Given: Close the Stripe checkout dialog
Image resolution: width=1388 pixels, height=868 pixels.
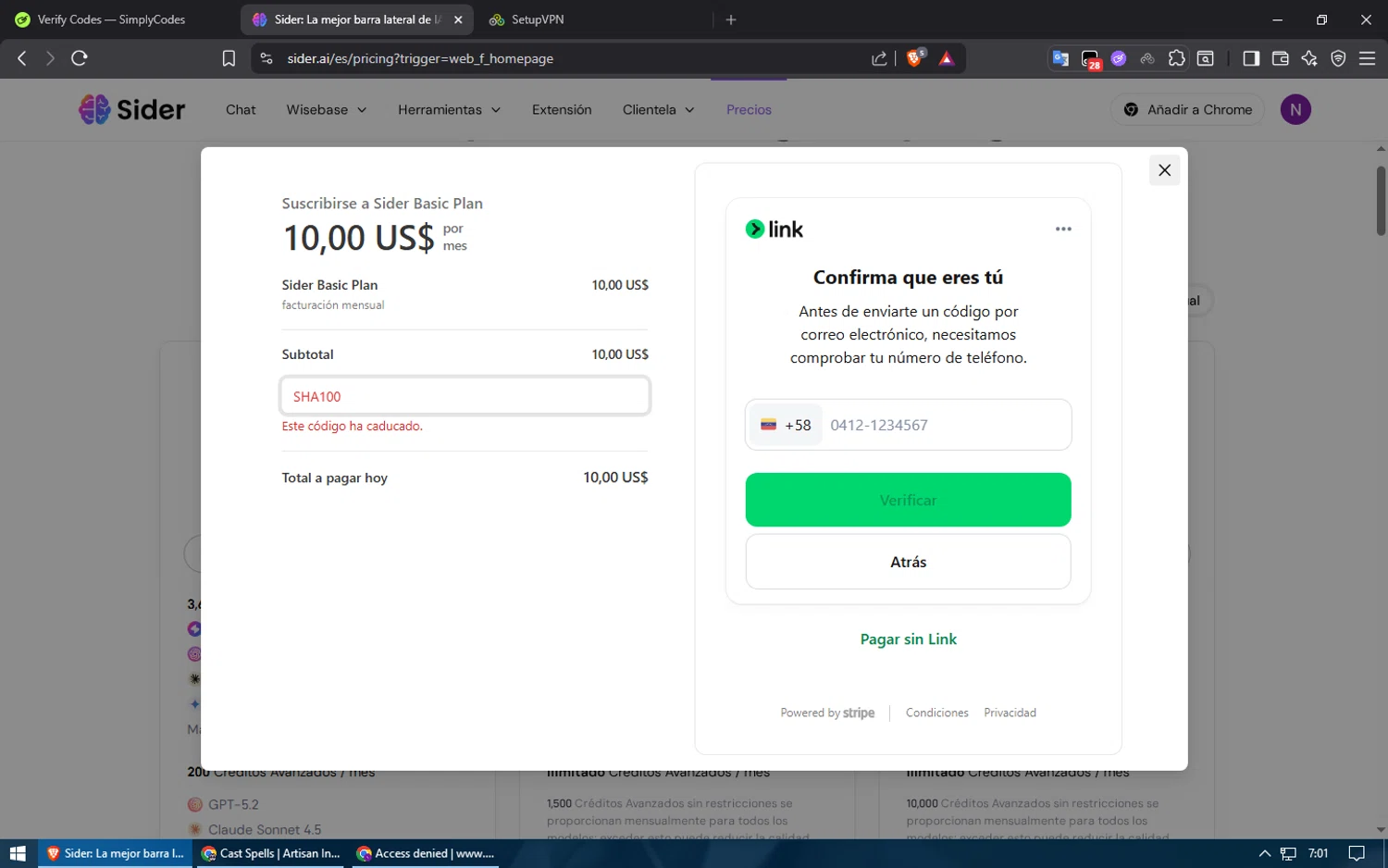Looking at the screenshot, I should click(1164, 170).
